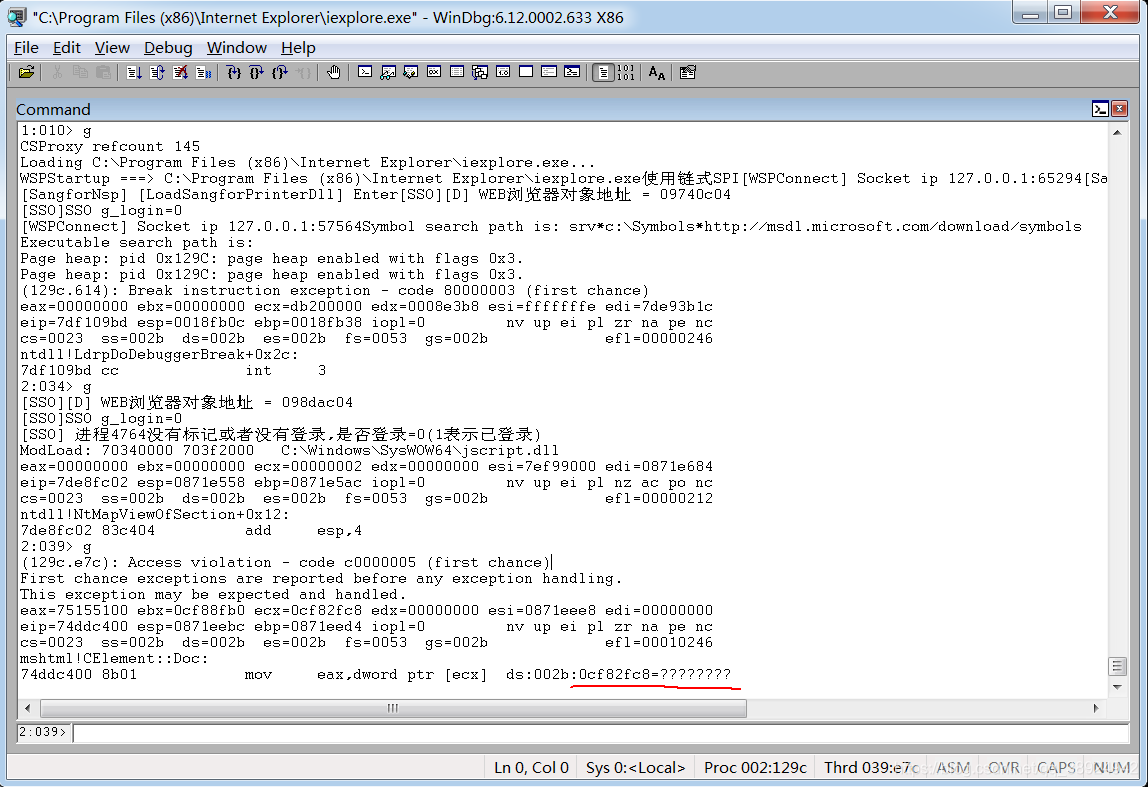Open the Command Browser toolbar icon
The image size is (1148, 787).
(x=572, y=72)
